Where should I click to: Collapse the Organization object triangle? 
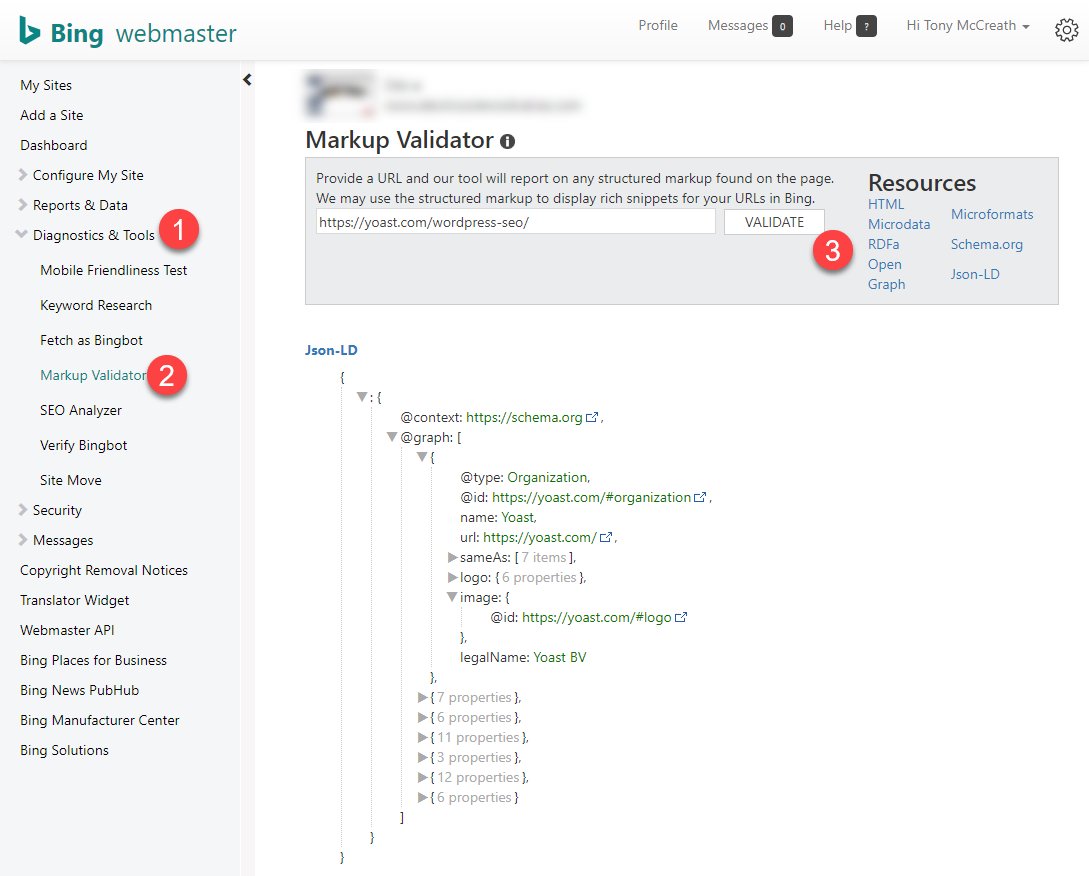click(422, 457)
